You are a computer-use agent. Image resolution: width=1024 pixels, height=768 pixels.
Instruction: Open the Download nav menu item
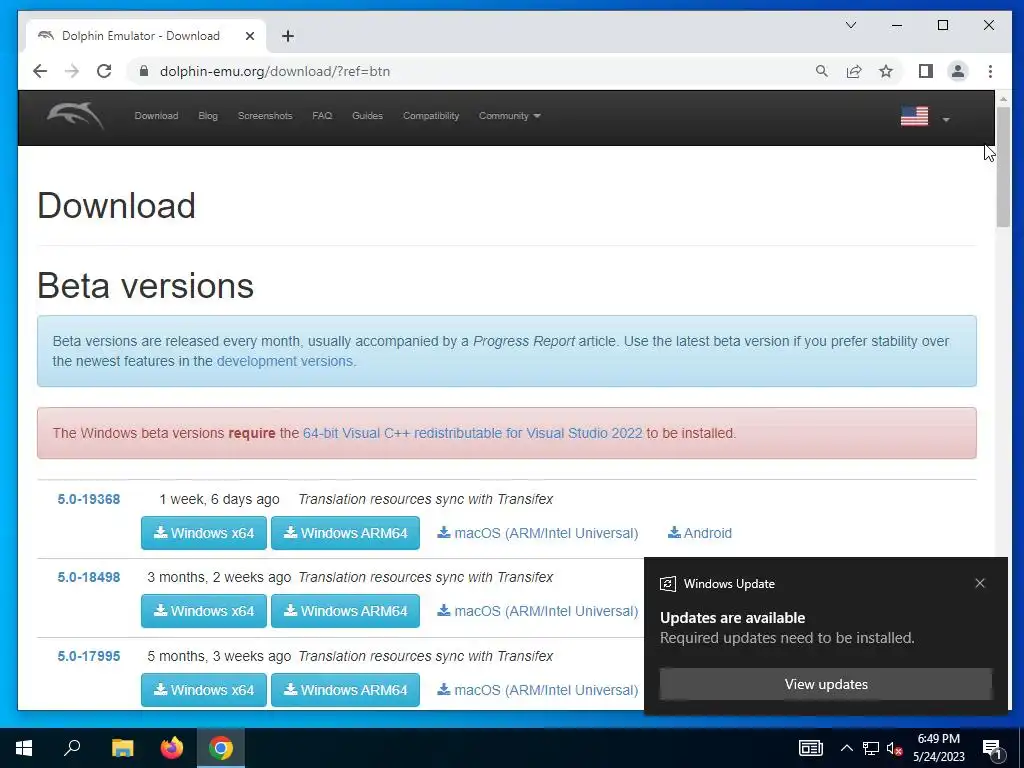[x=156, y=116]
